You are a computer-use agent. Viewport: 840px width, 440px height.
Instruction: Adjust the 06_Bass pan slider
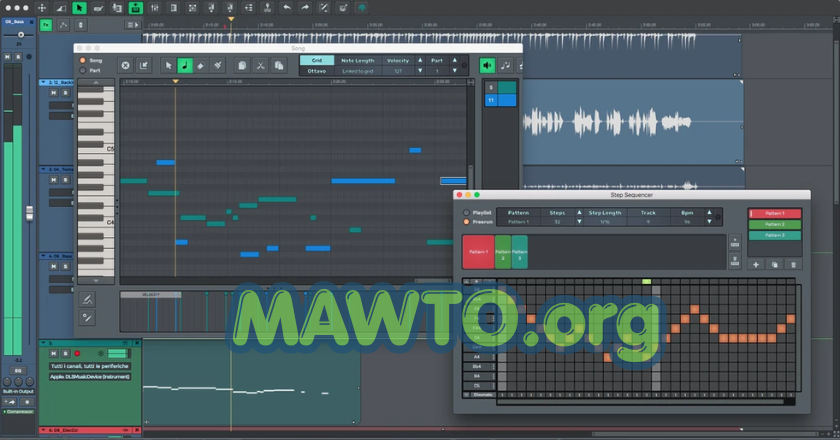point(19,35)
